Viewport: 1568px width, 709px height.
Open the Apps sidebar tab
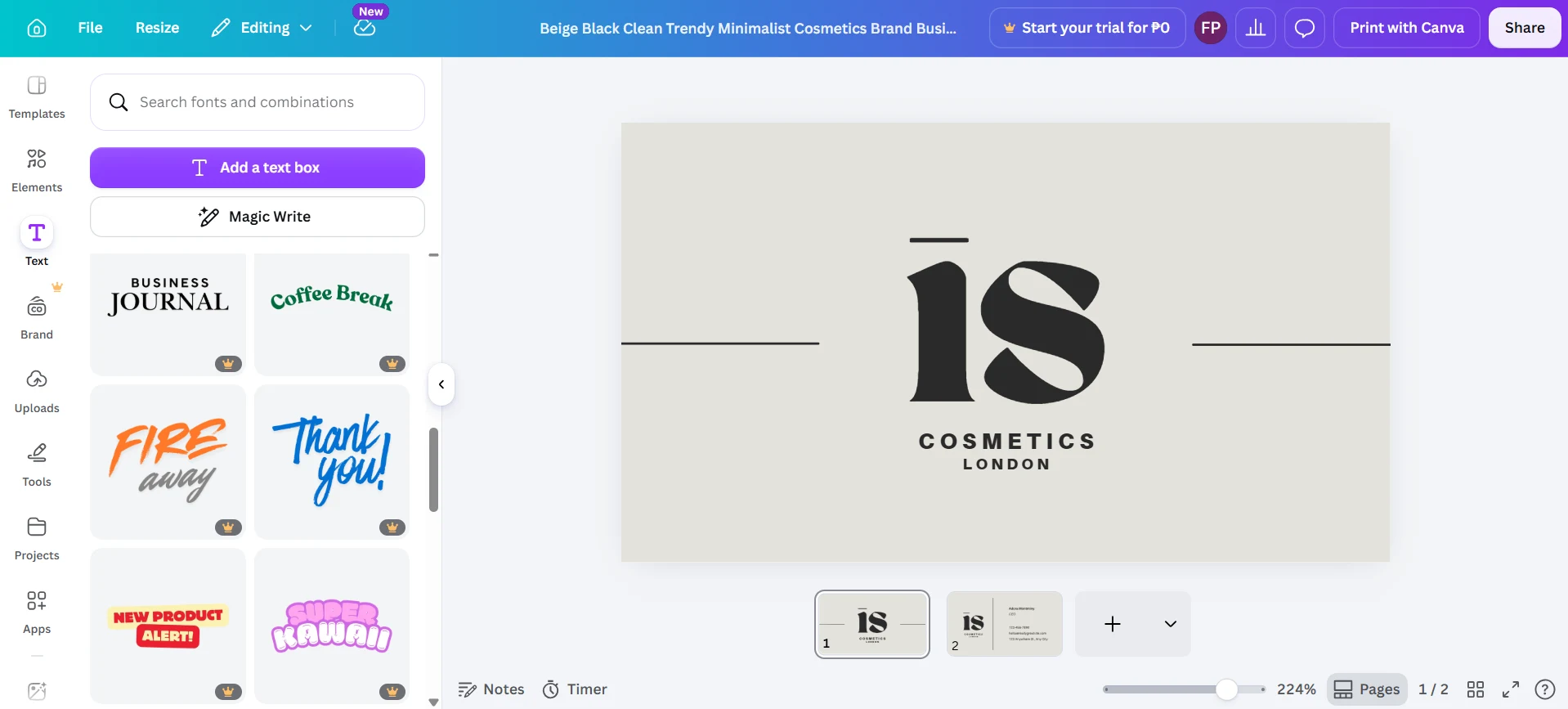tap(37, 612)
